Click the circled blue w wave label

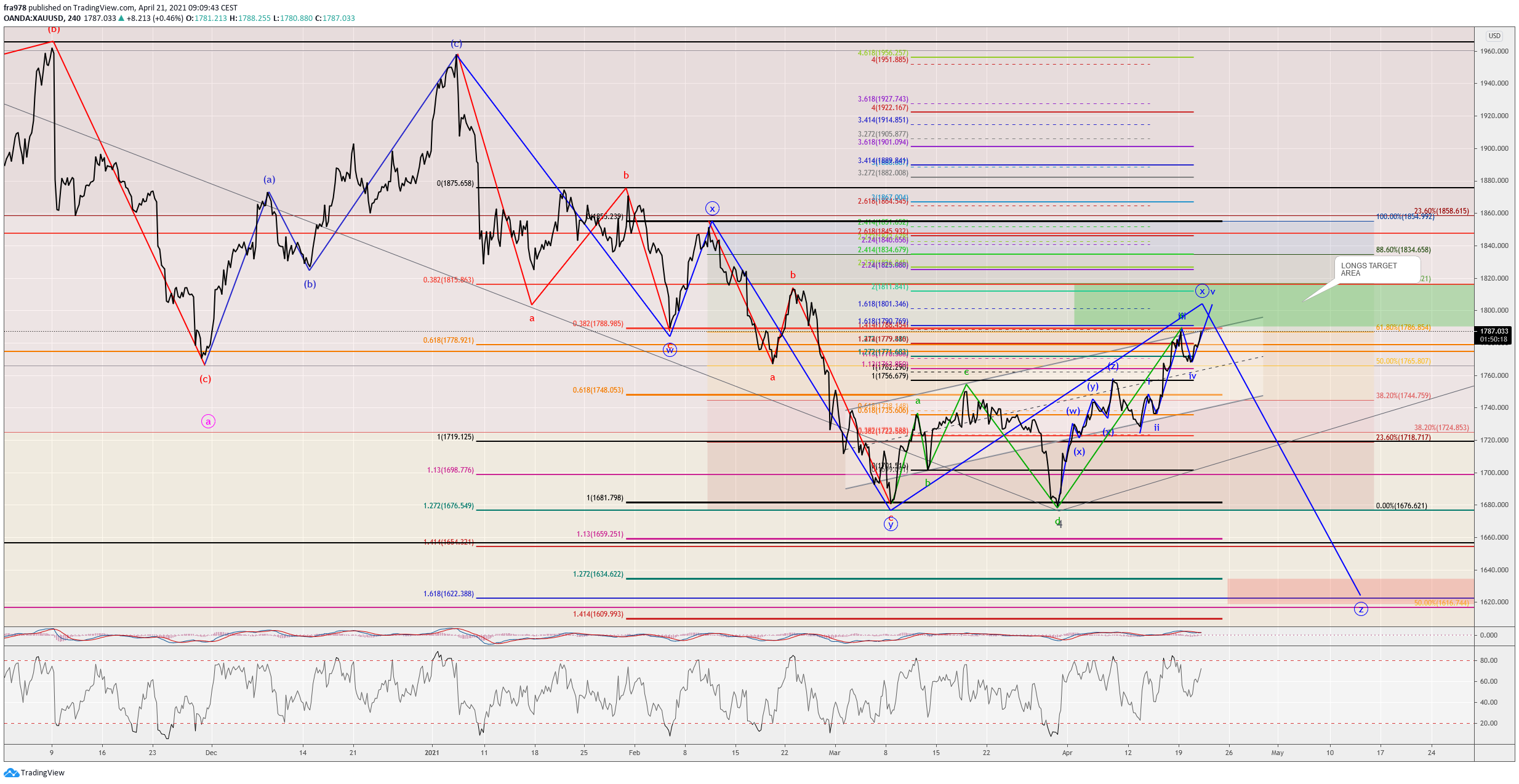pos(670,350)
